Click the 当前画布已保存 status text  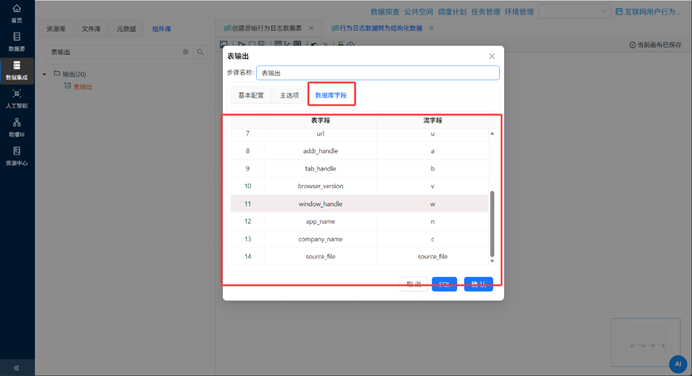659,45
